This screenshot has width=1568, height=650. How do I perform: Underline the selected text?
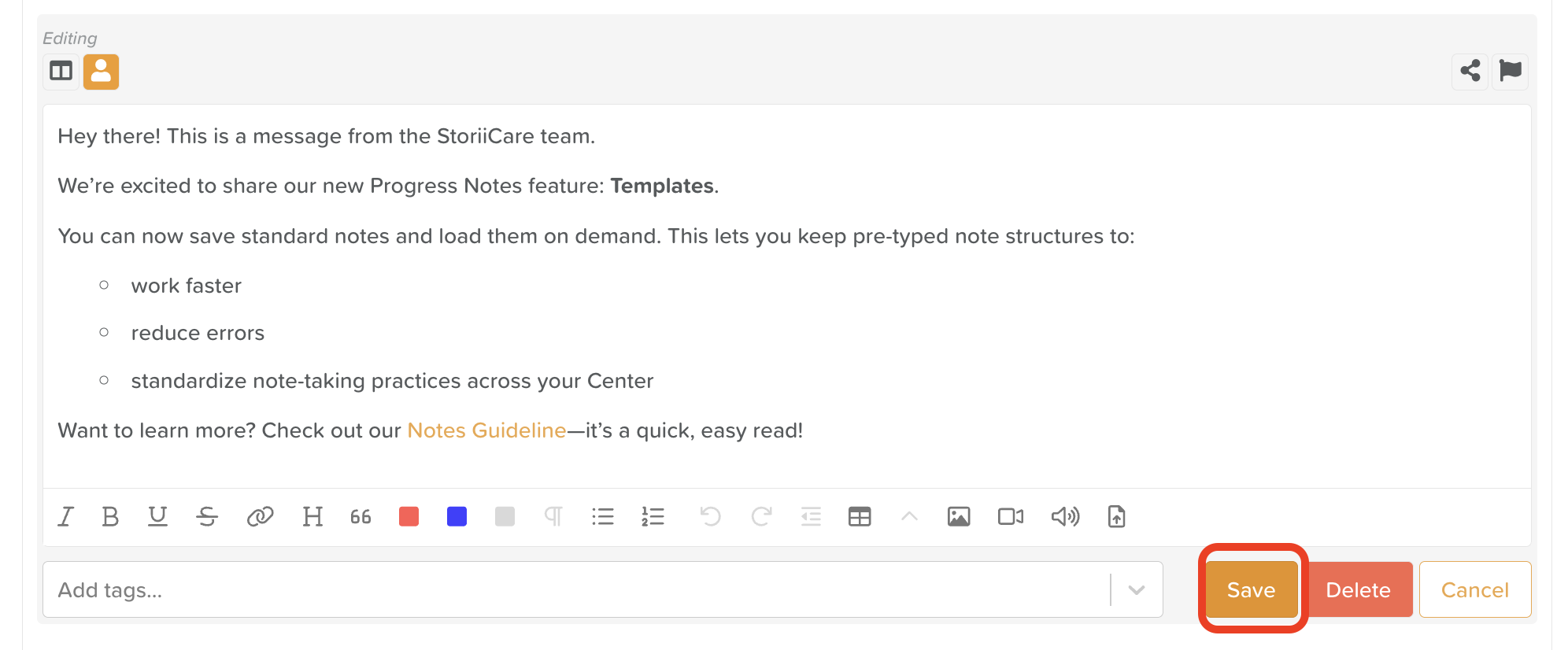[157, 517]
